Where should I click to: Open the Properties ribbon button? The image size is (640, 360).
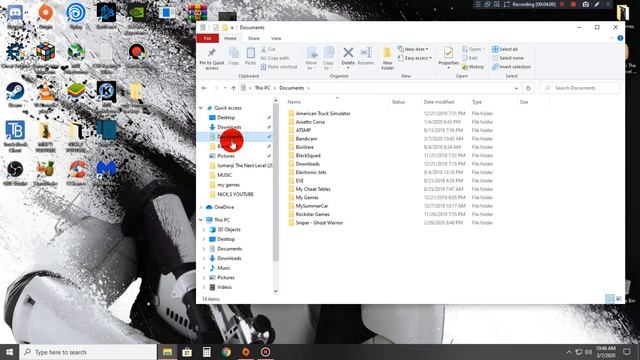click(x=449, y=57)
